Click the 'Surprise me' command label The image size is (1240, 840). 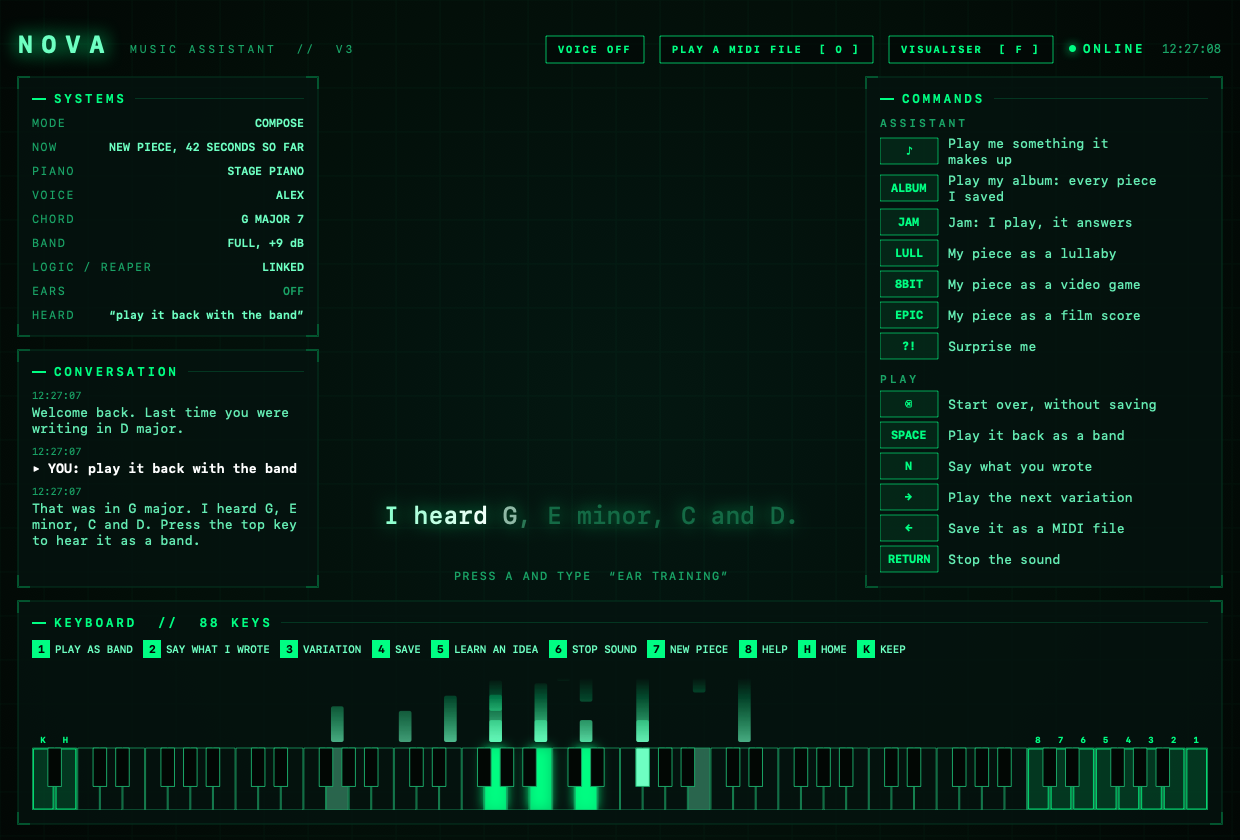(992, 346)
